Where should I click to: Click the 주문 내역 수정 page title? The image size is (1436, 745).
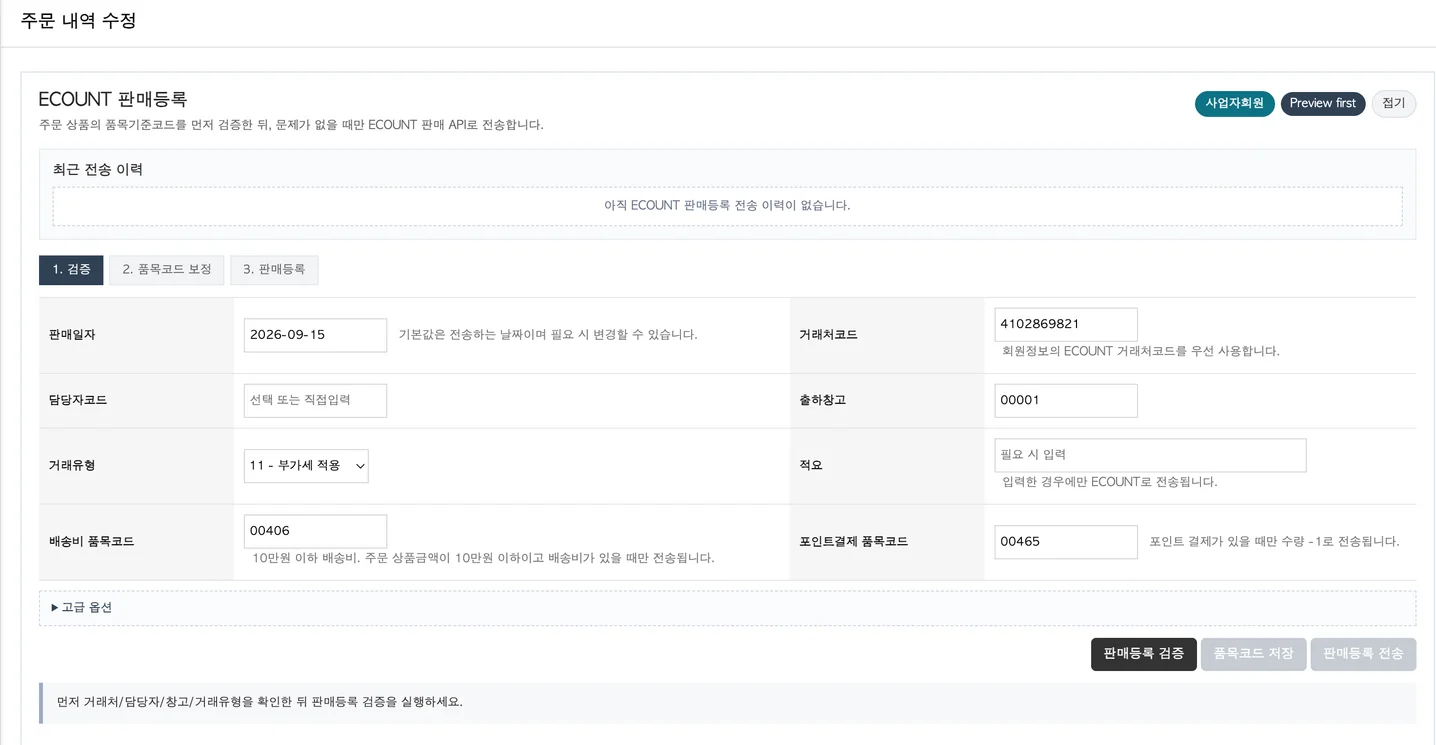79,20
